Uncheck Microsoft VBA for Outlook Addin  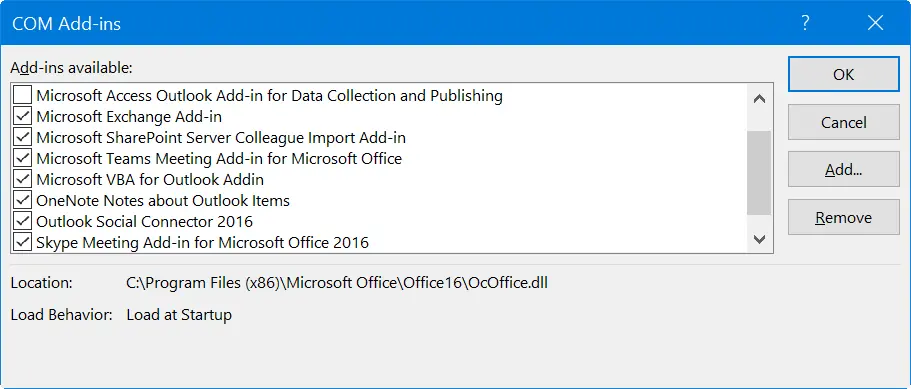pyautogui.click(x=23, y=179)
